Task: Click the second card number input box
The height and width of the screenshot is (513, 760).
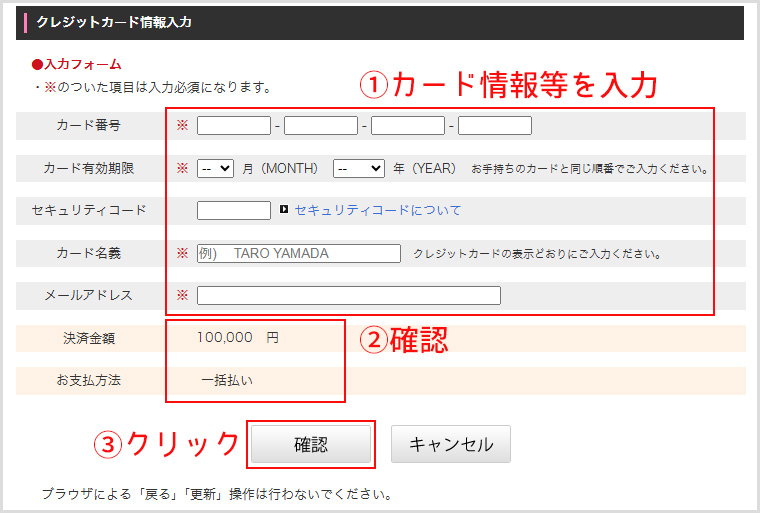Action: tap(321, 126)
